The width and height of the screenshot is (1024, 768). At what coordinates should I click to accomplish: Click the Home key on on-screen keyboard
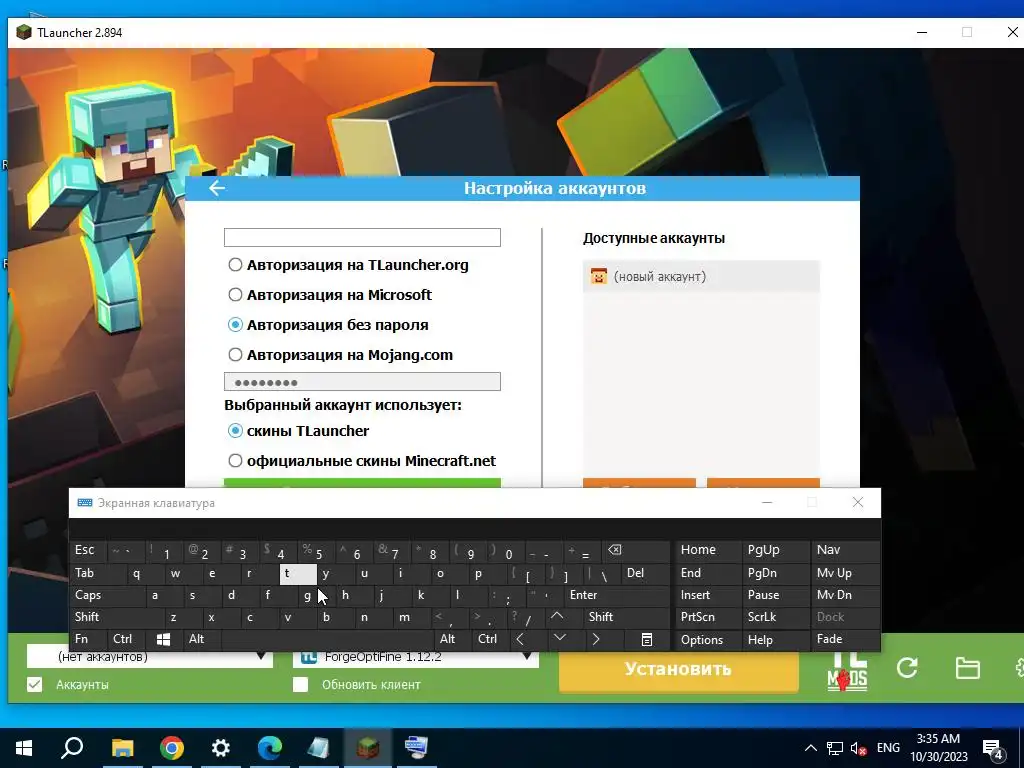point(707,551)
